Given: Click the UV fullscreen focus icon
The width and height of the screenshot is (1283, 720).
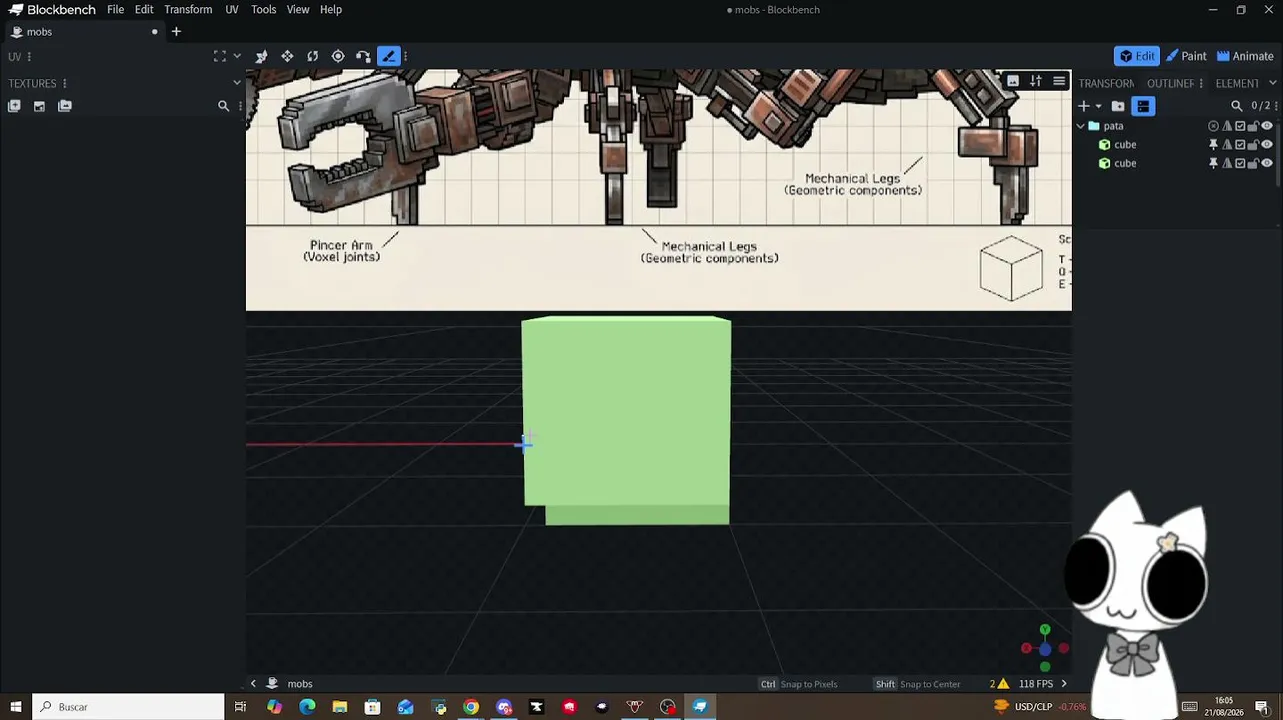Looking at the screenshot, I should click(220, 56).
